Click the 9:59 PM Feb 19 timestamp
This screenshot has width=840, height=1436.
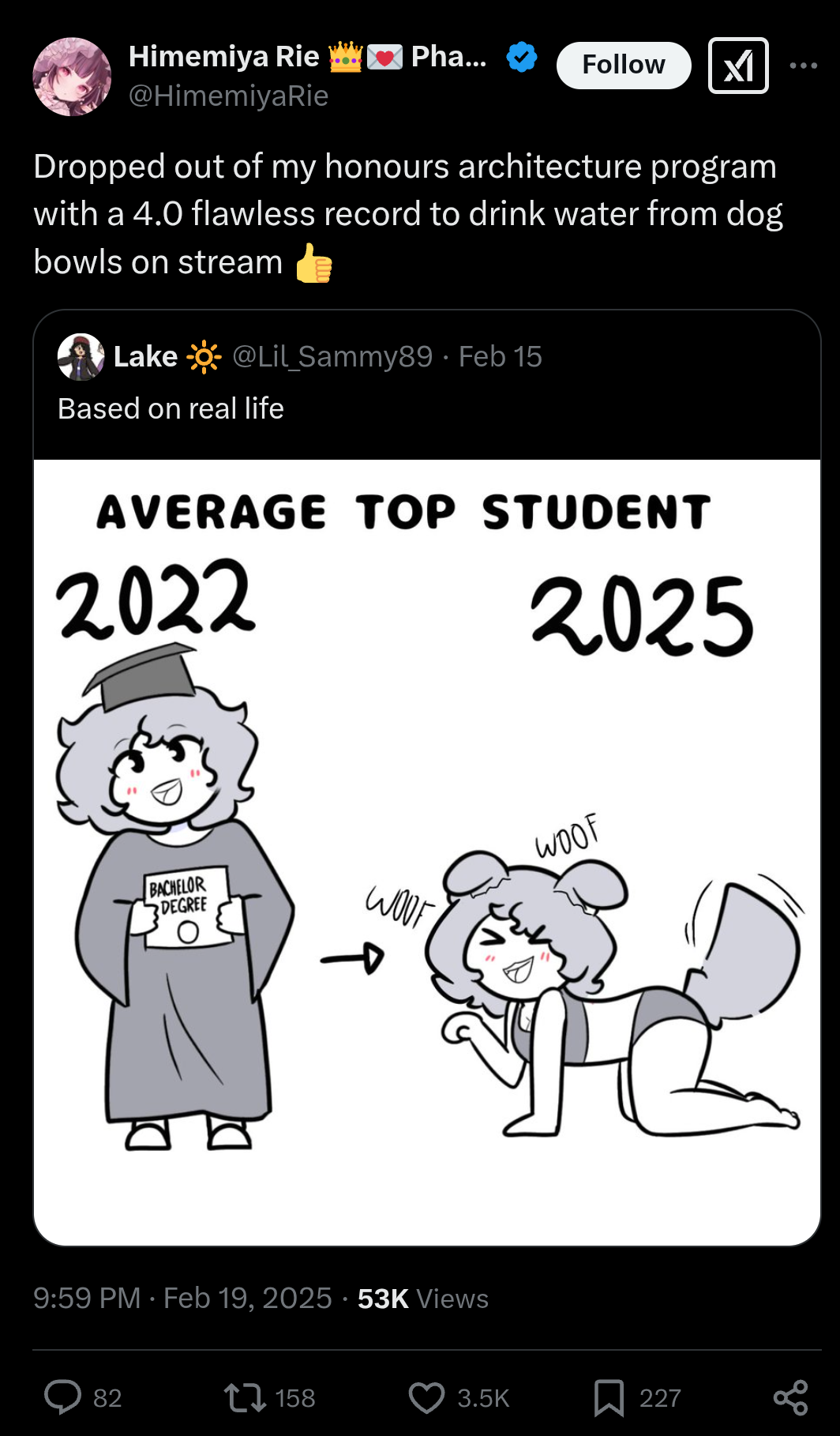click(x=182, y=1299)
